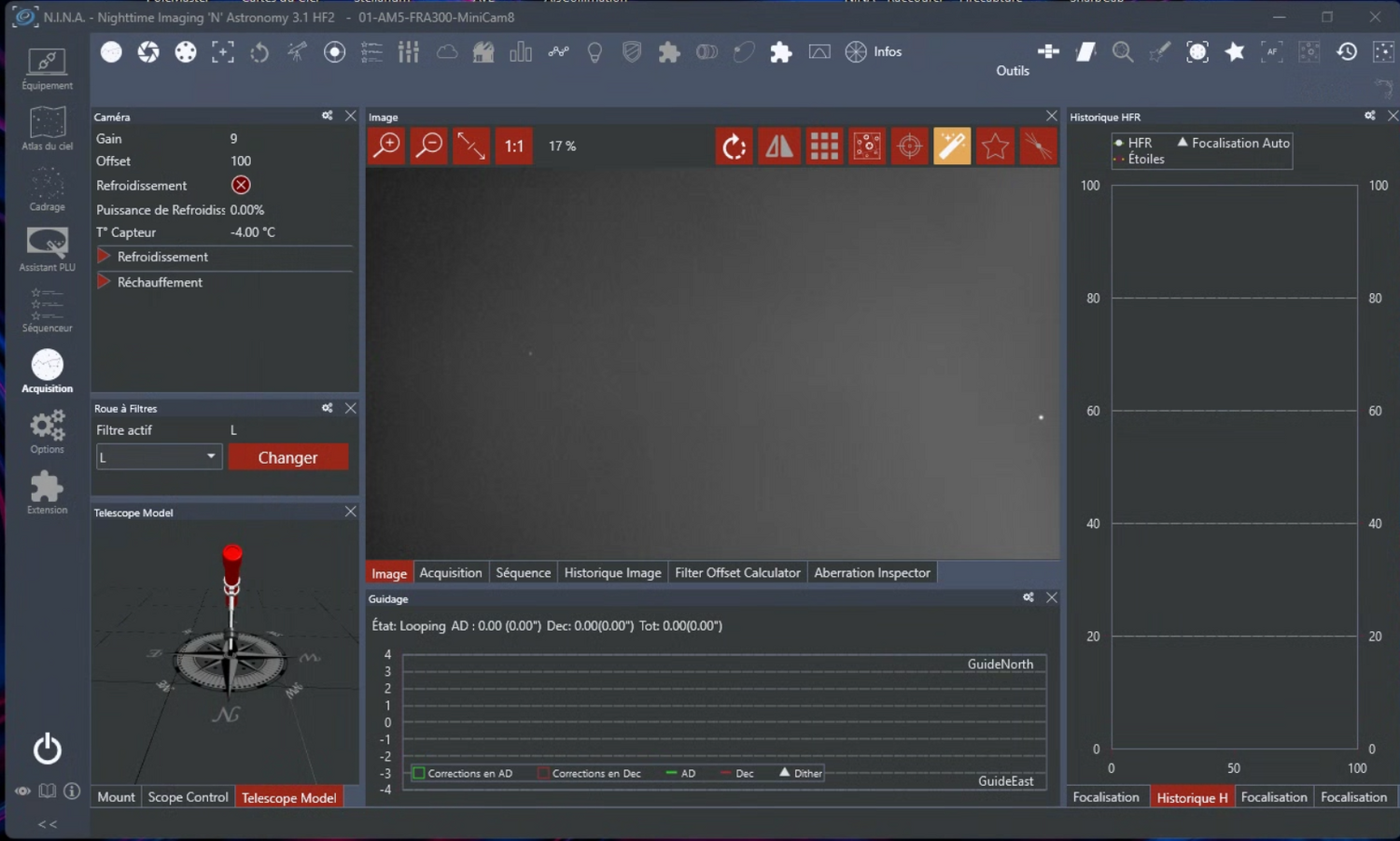The width and height of the screenshot is (1400, 841).
Task: Click the power icon in the sidebar
Action: (47, 749)
